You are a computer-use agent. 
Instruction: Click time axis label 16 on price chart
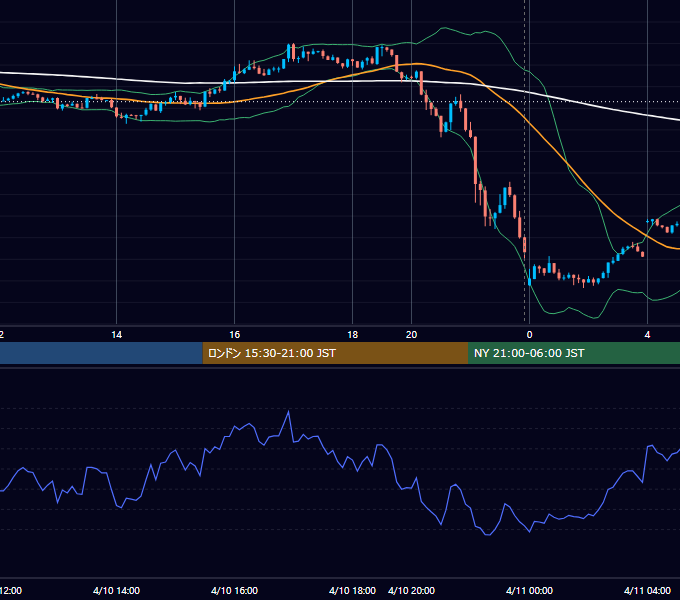click(x=235, y=335)
